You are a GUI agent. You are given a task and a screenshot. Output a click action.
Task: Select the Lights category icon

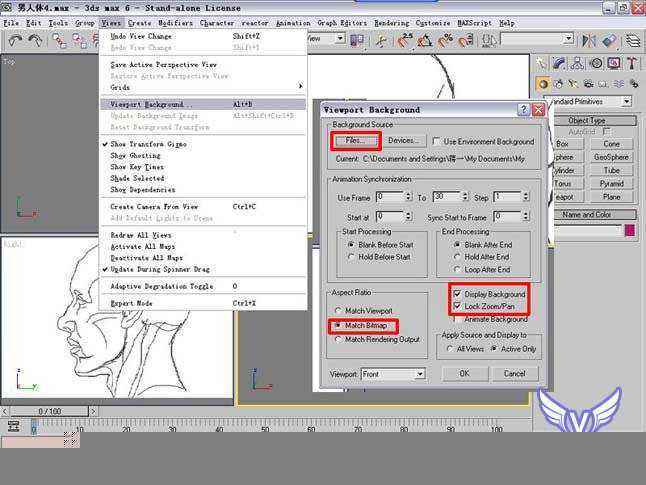click(x=573, y=84)
